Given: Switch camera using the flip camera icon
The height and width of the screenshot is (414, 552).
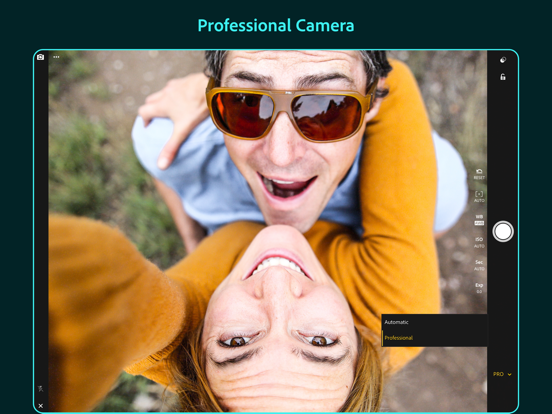Looking at the screenshot, I should coord(40,57).
